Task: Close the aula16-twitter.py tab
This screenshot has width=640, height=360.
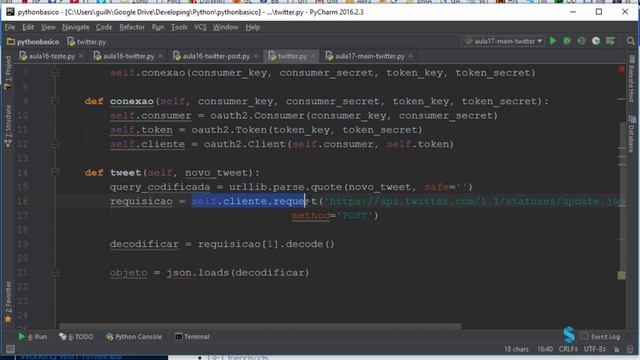Action: (160, 56)
